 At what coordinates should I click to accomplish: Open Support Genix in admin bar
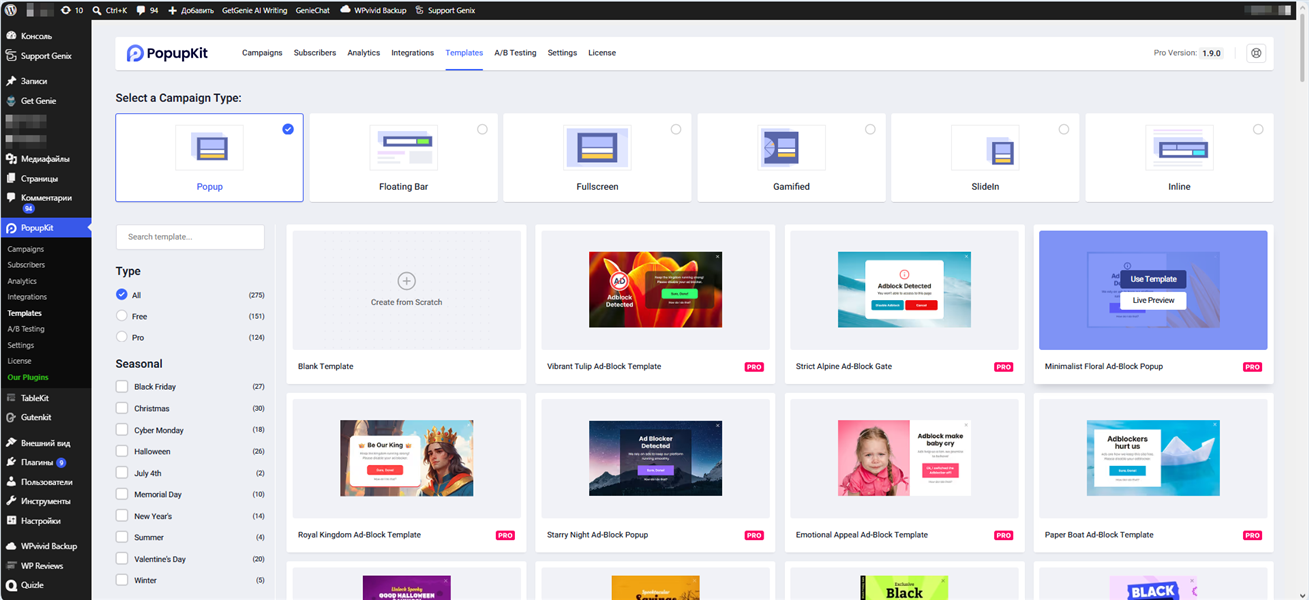pos(446,10)
